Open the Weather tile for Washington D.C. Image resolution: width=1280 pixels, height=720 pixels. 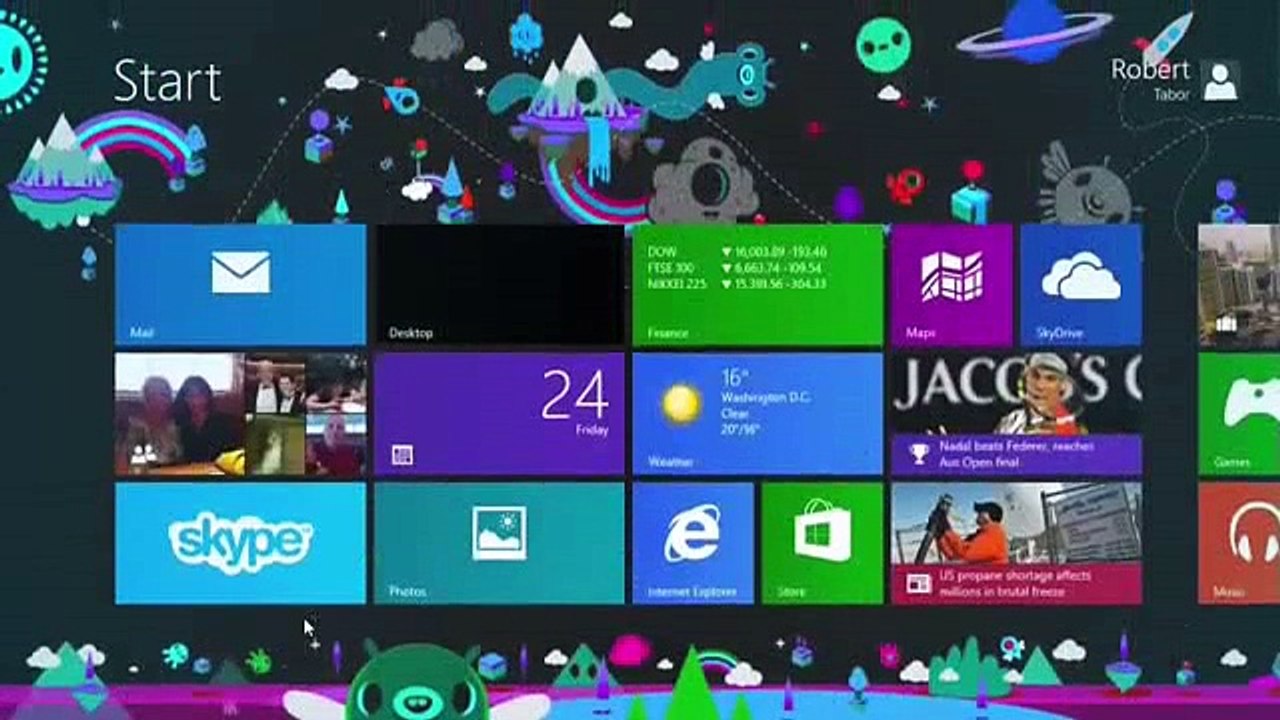(x=757, y=414)
